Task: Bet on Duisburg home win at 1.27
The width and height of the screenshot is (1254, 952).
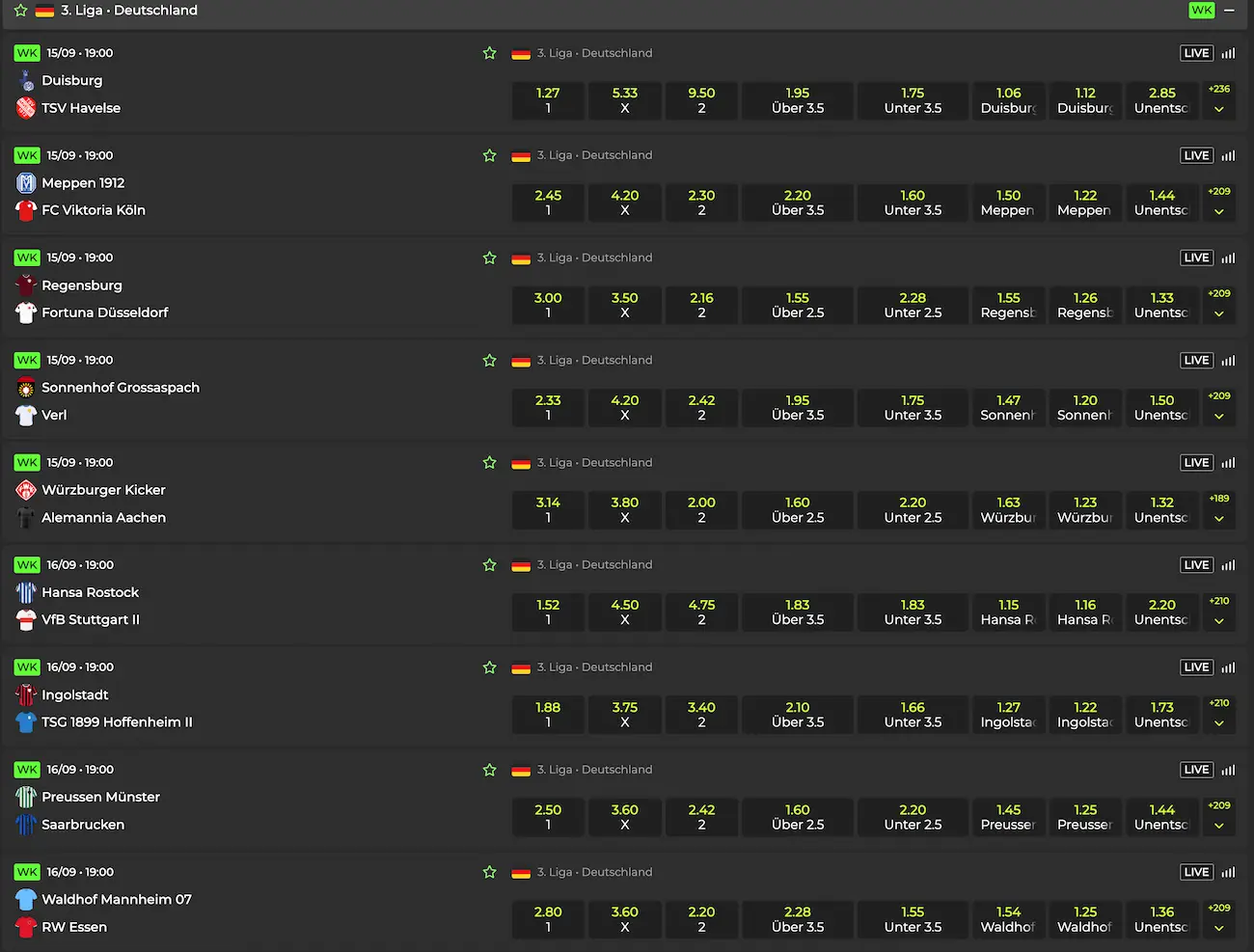Action: 548,100
